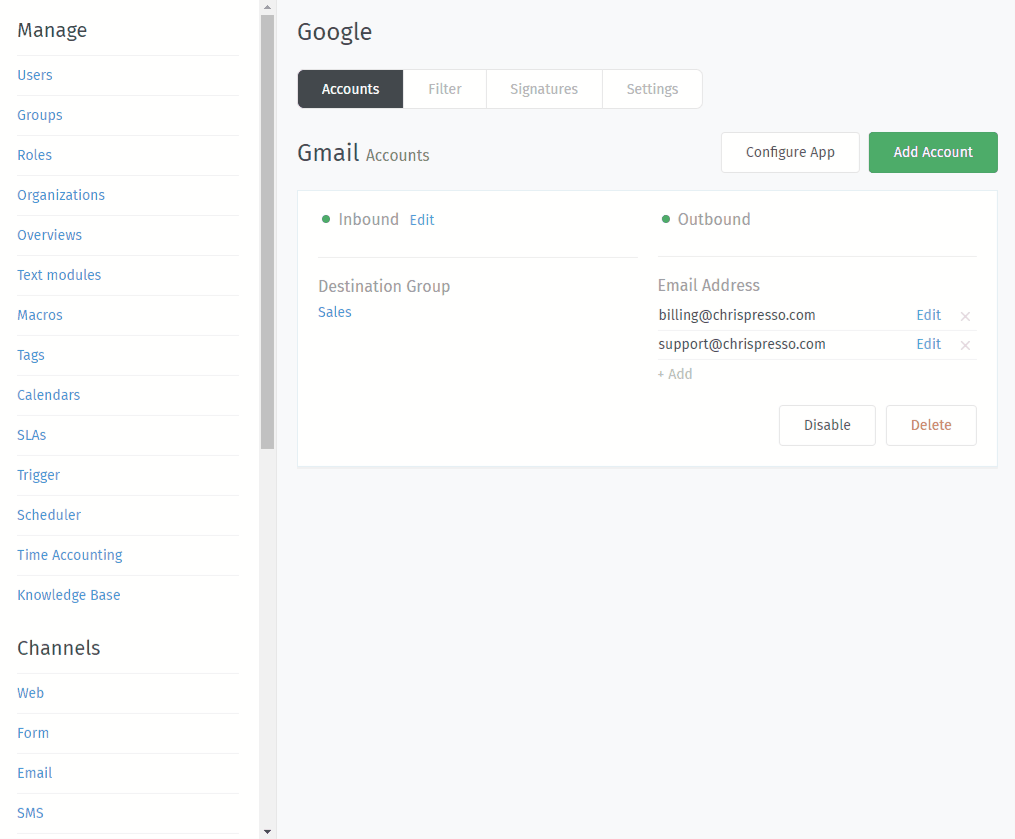This screenshot has width=1015, height=839.
Task: Click the Destination Group label
Action: click(384, 287)
